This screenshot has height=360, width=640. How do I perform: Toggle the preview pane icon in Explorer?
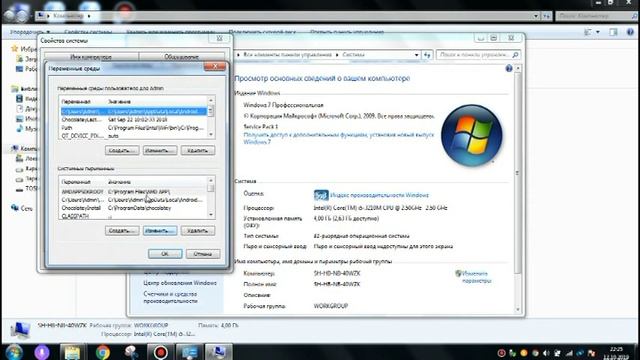pos(613,32)
